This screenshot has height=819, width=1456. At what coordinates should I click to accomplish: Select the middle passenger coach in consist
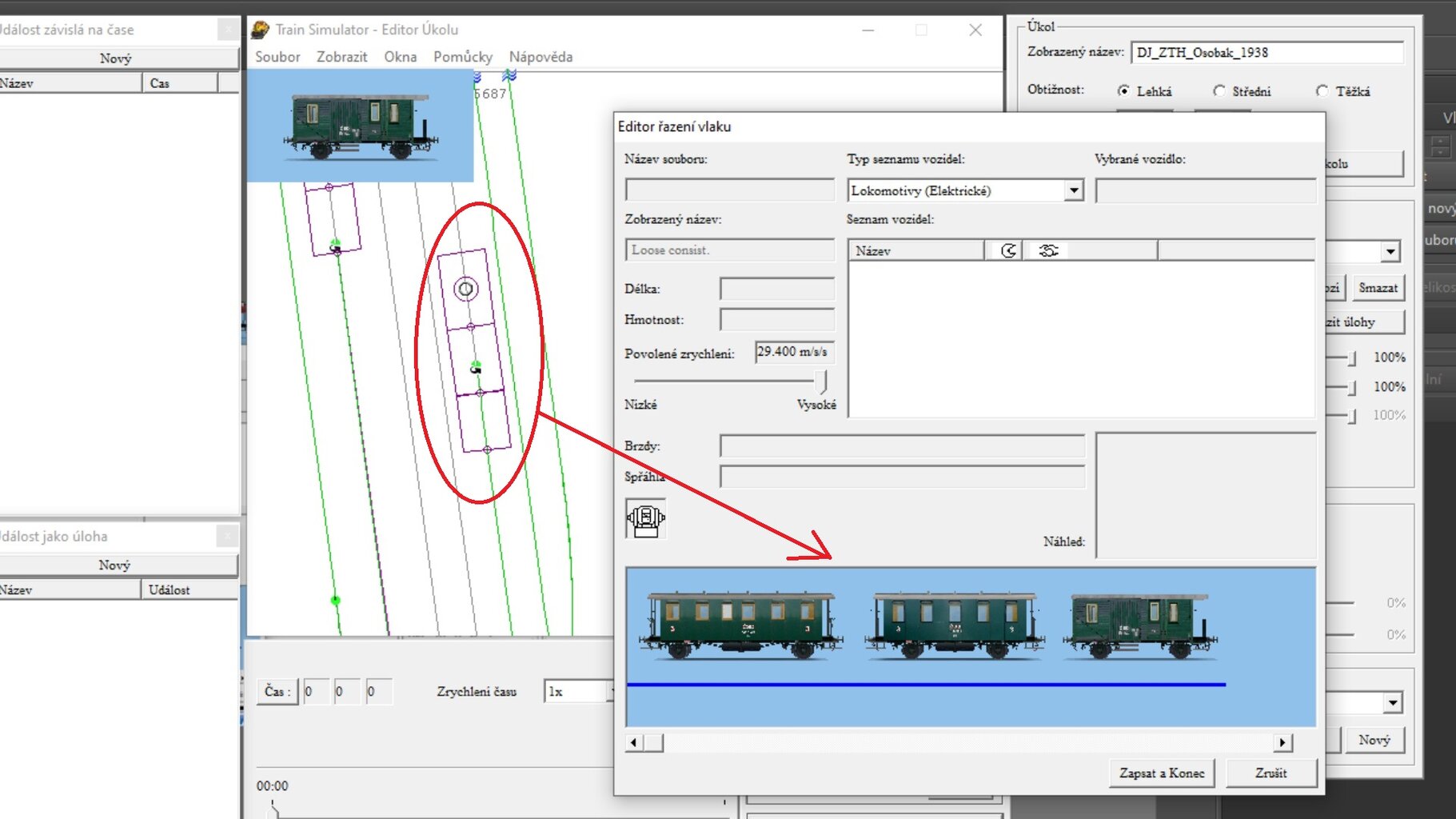953,625
